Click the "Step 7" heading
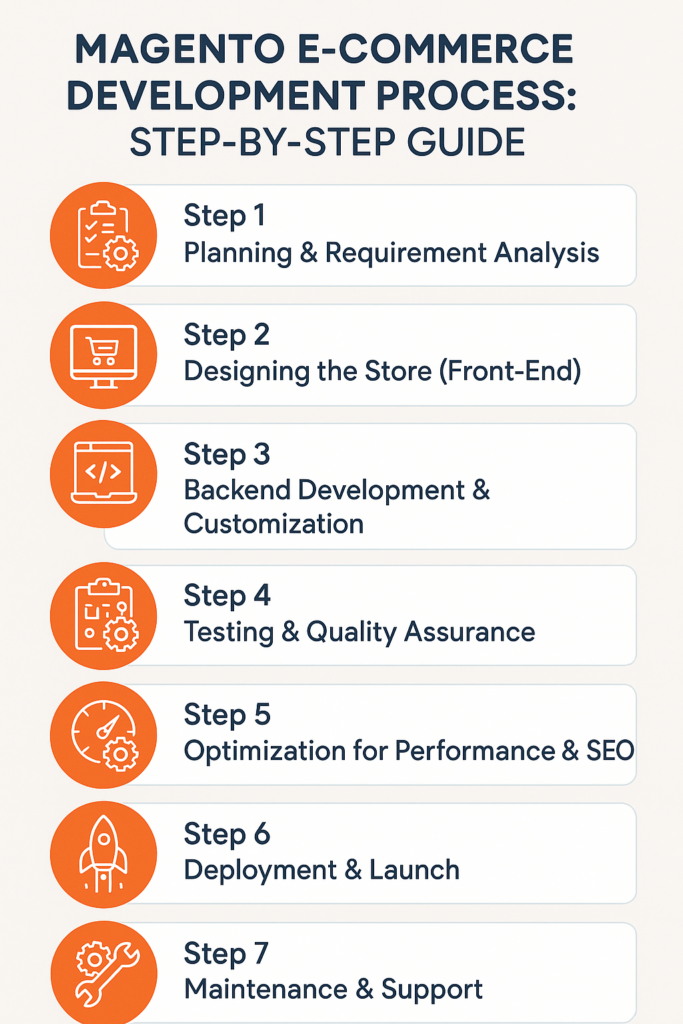Viewport: 683px width, 1024px height. pos(227,954)
